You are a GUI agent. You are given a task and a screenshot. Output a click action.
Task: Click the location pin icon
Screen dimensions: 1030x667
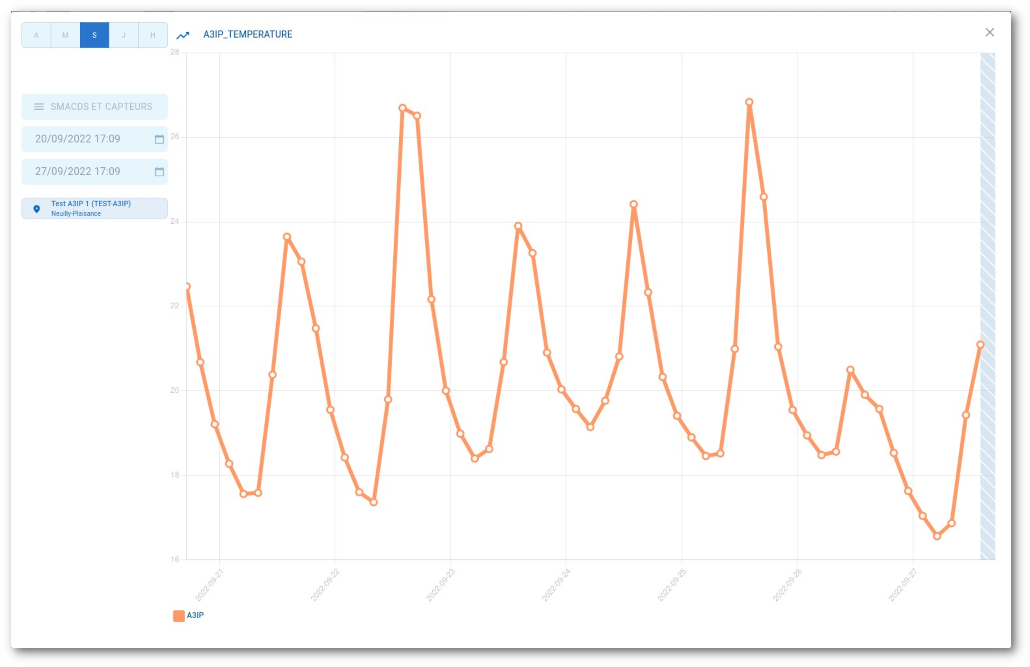click(x=37, y=209)
